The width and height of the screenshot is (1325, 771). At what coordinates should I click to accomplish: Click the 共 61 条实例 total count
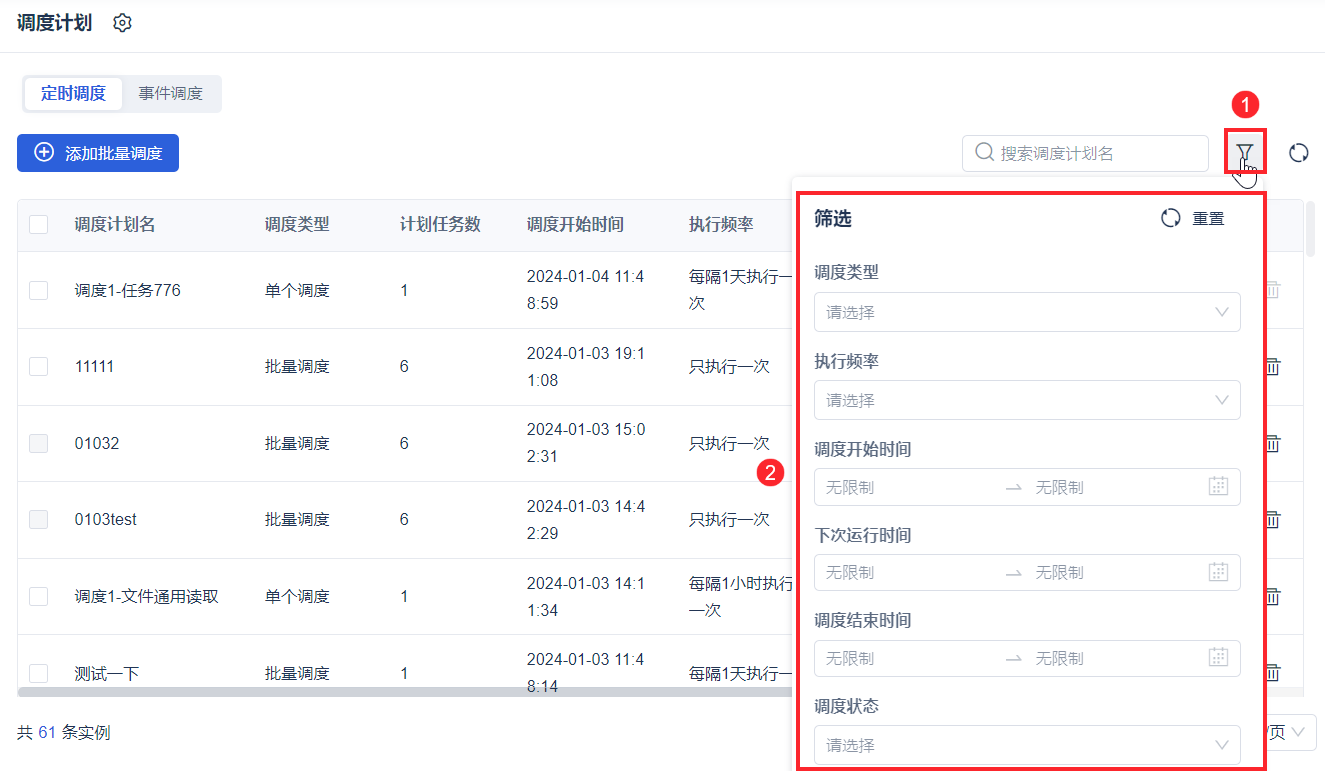pyautogui.click(x=63, y=733)
